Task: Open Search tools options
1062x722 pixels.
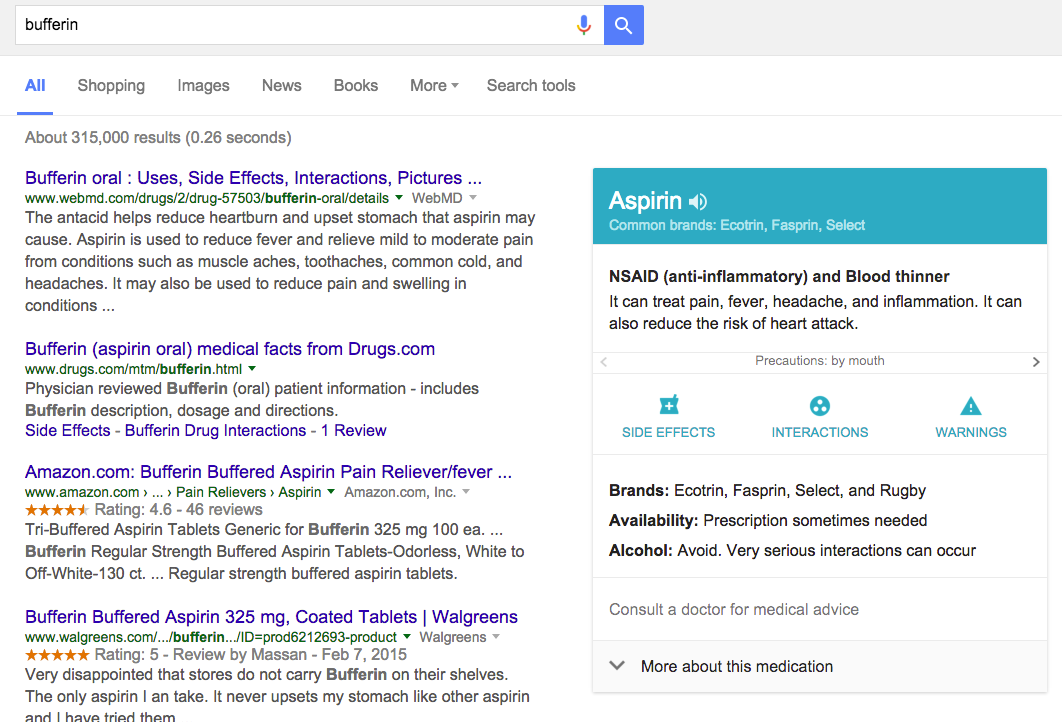Action: click(531, 85)
